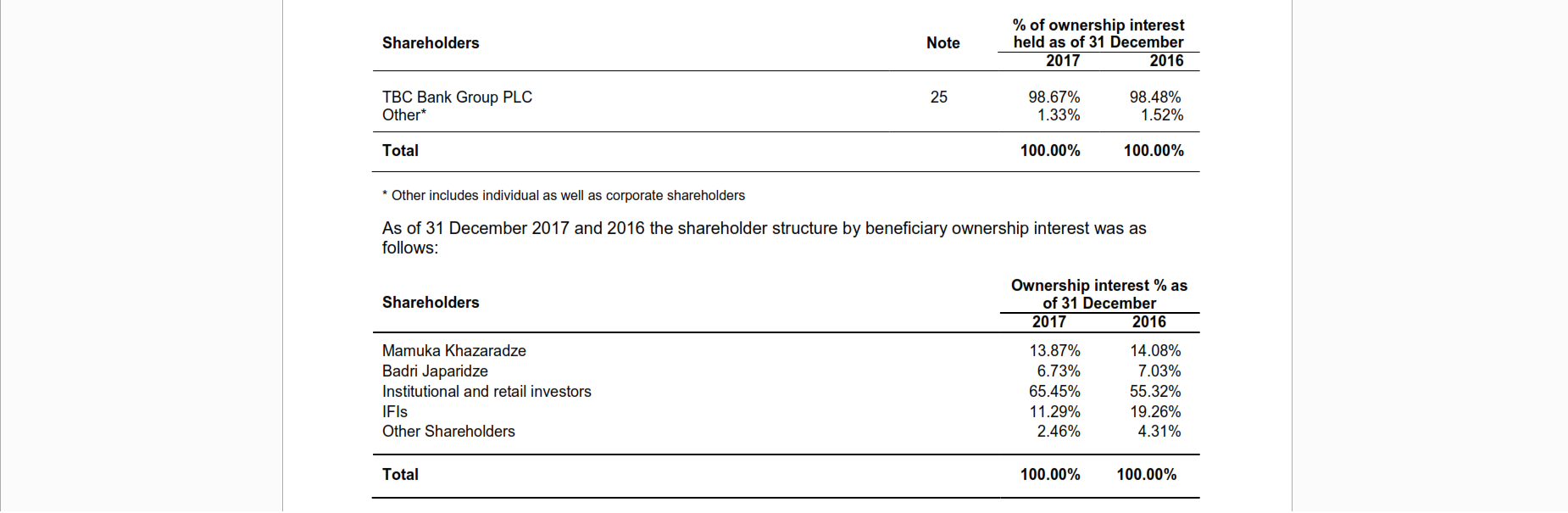Click the TBC Bank Group PLC row label
The width and height of the screenshot is (1568, 513).
(x=457, y=98)
